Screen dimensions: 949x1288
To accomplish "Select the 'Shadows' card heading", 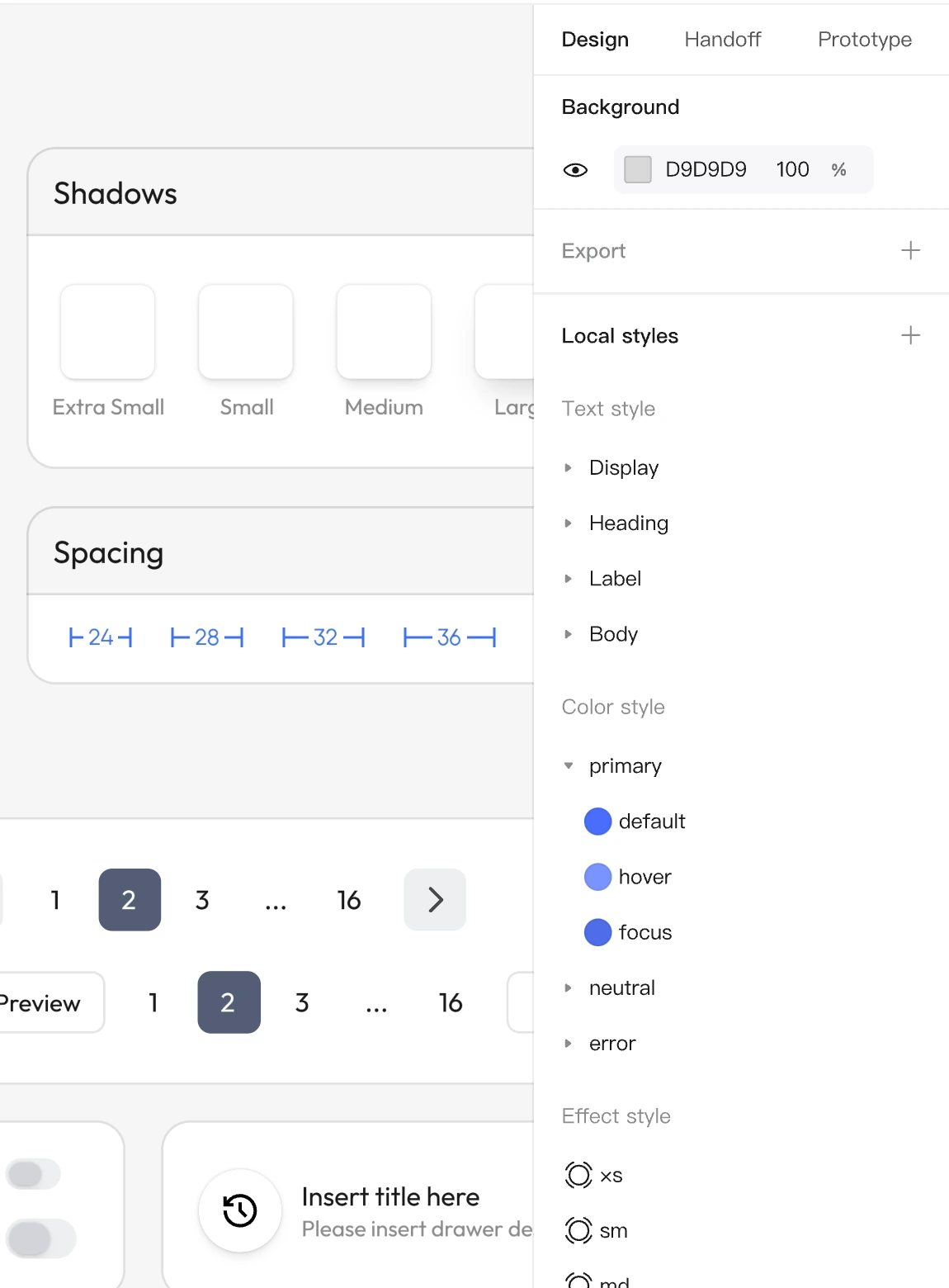I will point(116,193).
